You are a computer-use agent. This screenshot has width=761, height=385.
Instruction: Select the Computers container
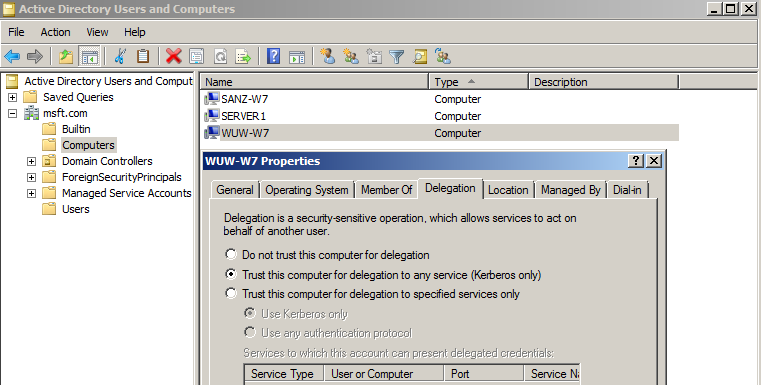tap(88, 145)
